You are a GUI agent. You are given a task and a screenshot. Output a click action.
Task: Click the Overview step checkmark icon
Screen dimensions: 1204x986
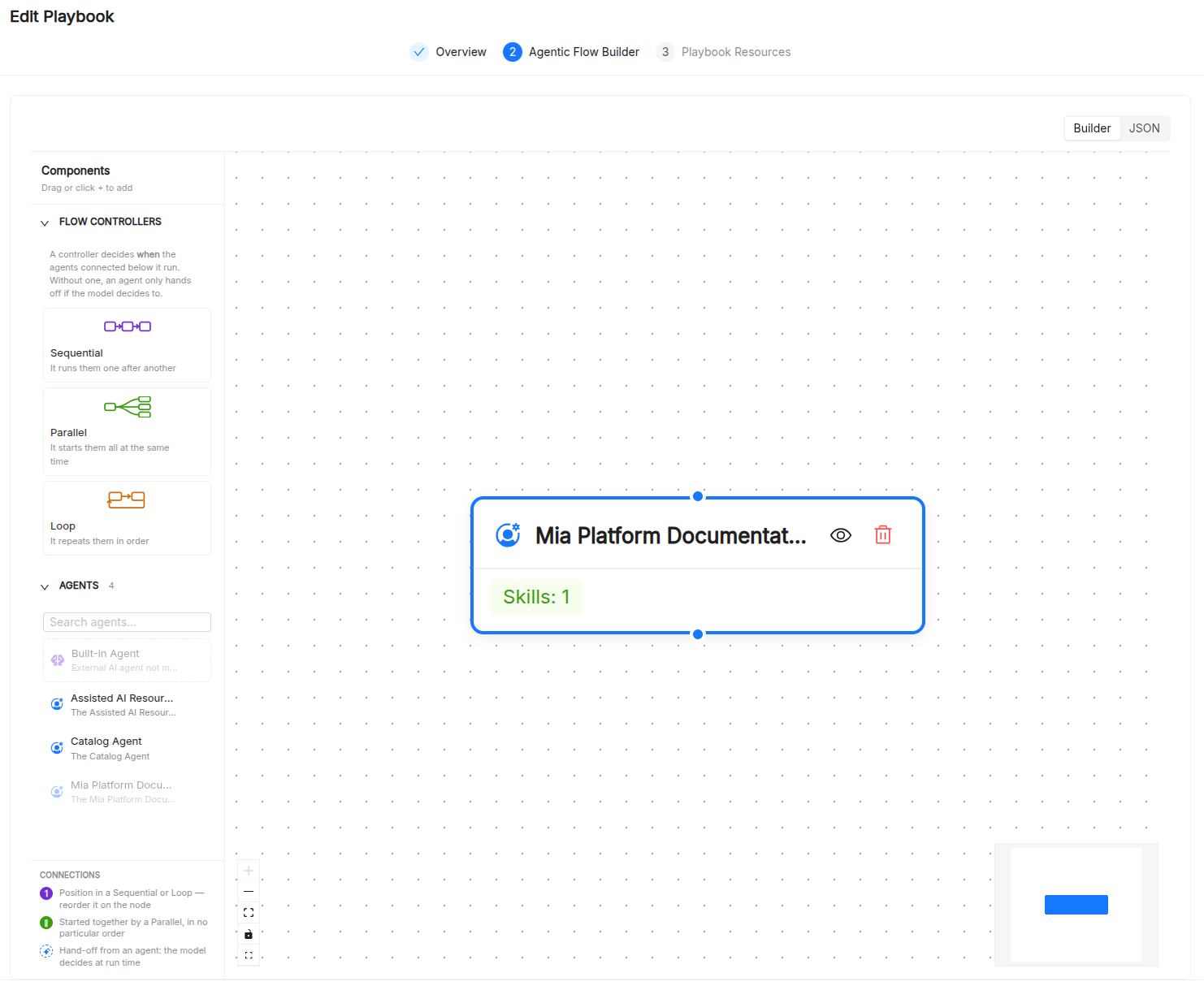tap(419, 52)
